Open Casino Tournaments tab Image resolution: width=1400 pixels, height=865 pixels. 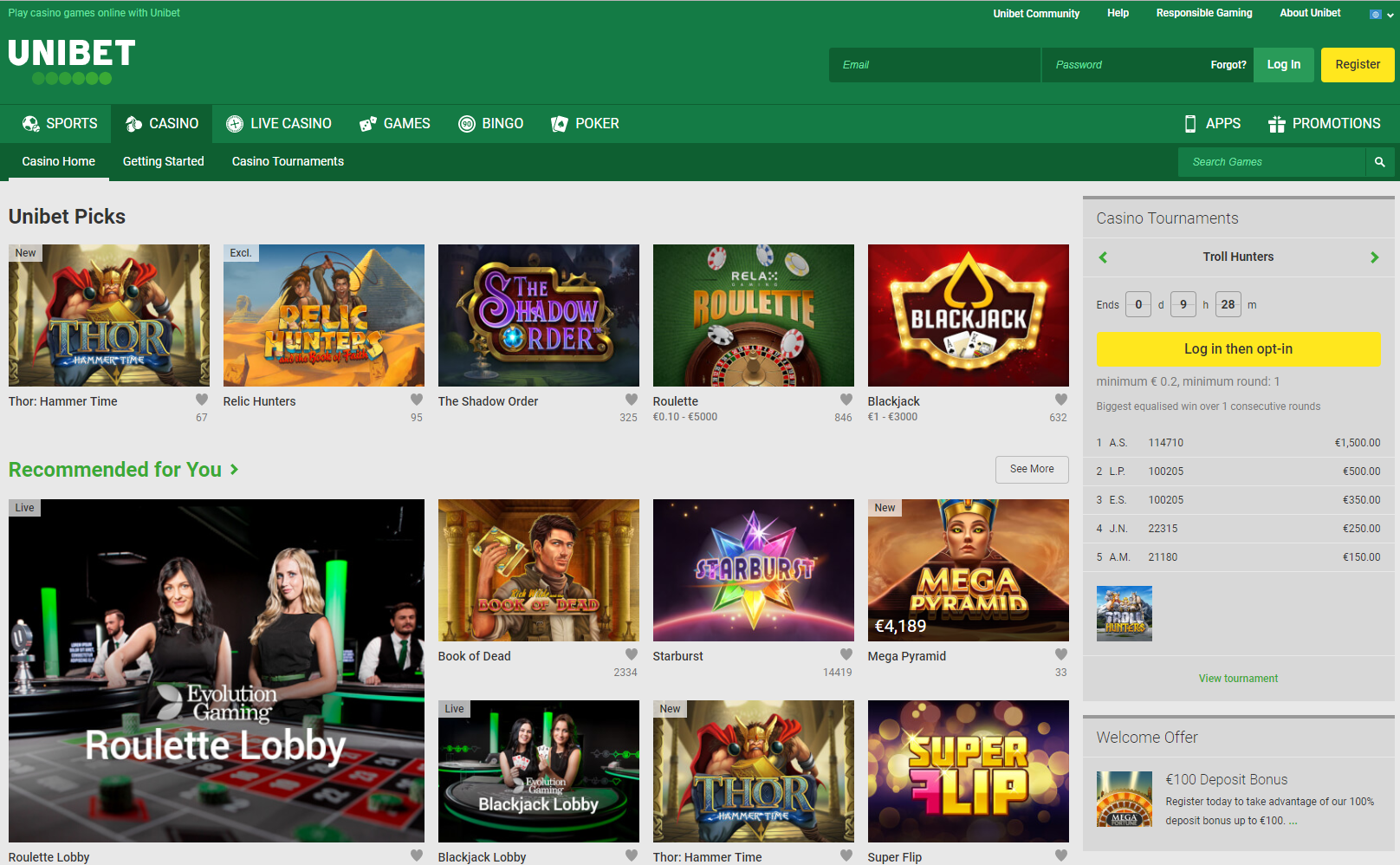pyautogui.click(x=288, y=161)
